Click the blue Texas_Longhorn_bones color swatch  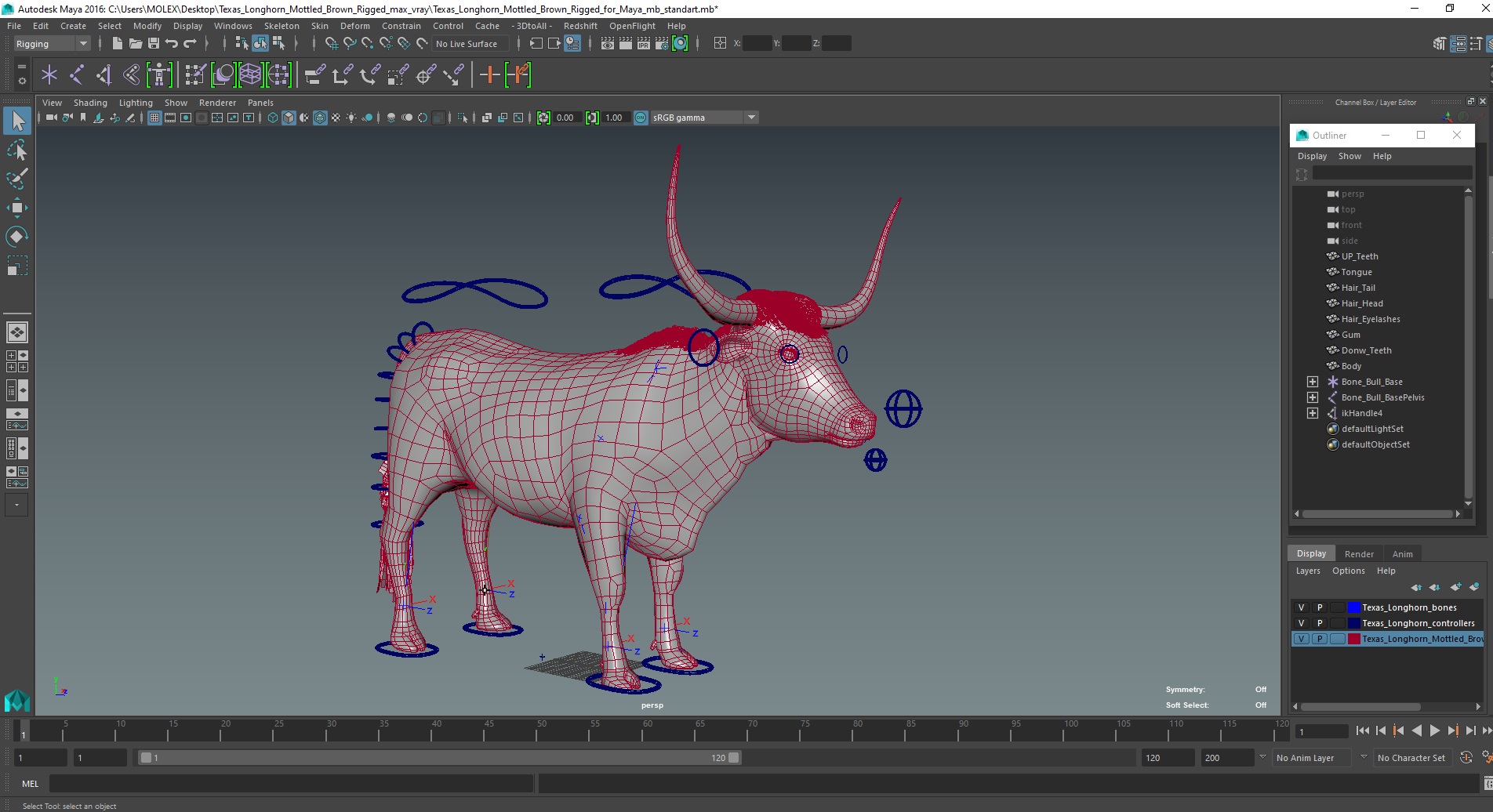coord(1353,607)
